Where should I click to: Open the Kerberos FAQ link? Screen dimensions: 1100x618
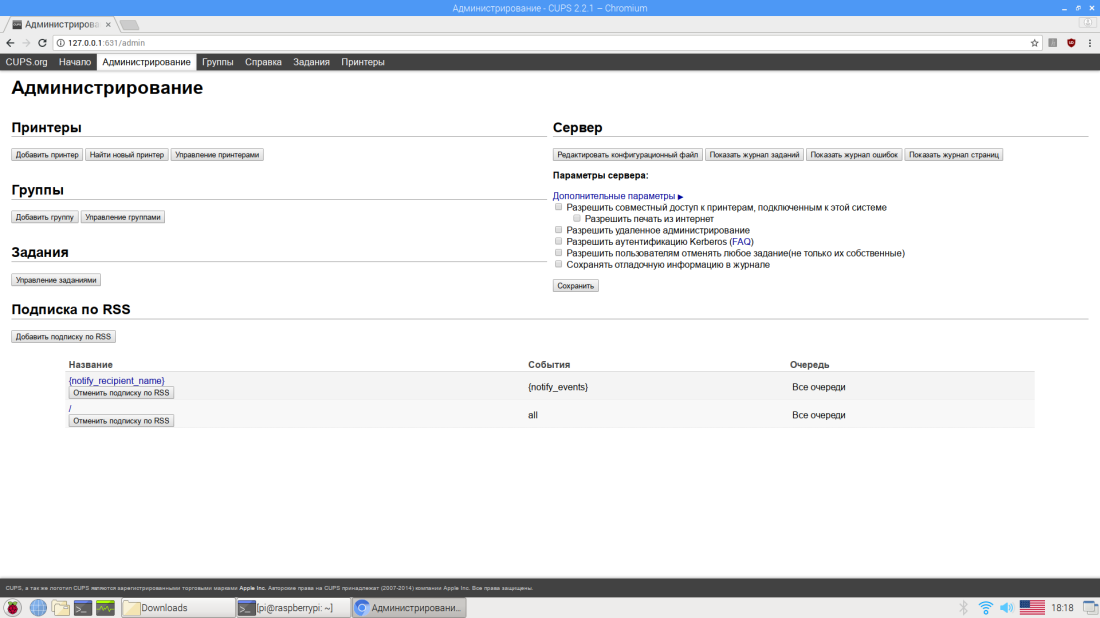pos(741,242)
